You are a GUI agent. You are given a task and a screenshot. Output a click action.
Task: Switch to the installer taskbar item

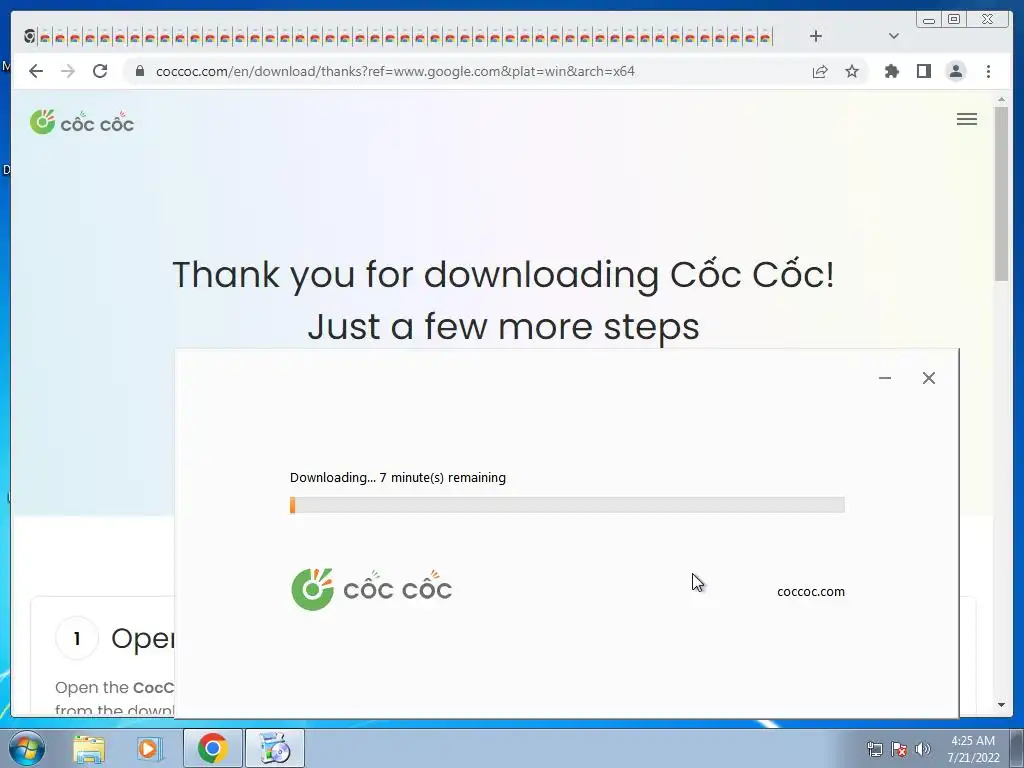tap(275, 748)
